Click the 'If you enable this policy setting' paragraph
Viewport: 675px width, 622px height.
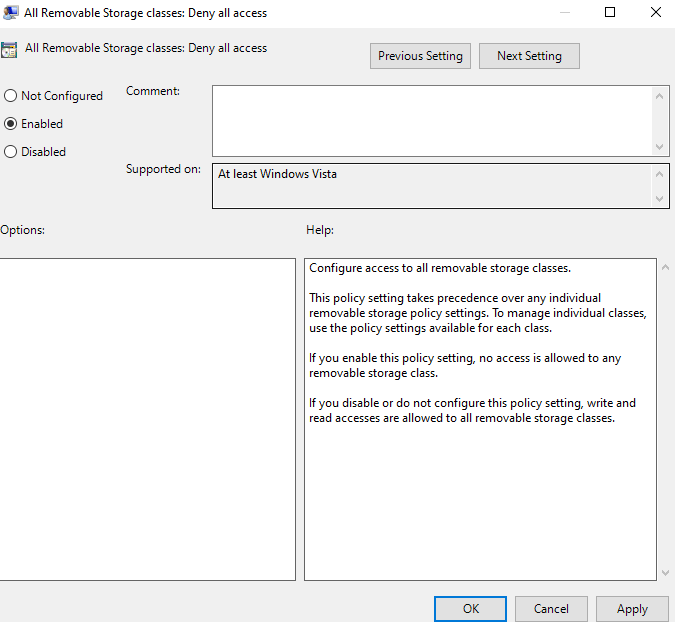465,365
